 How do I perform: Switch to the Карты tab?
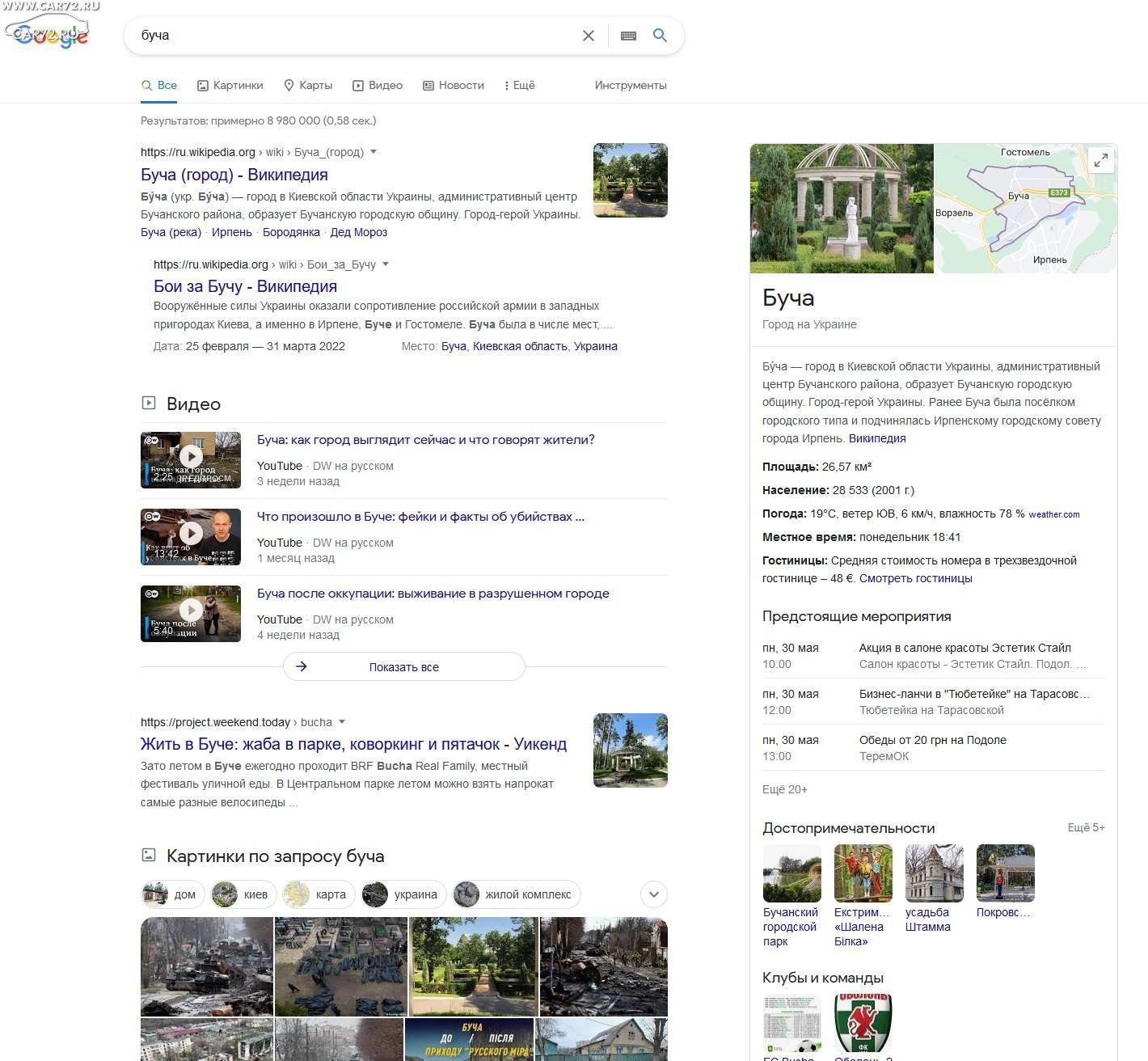tap(308, 85)
